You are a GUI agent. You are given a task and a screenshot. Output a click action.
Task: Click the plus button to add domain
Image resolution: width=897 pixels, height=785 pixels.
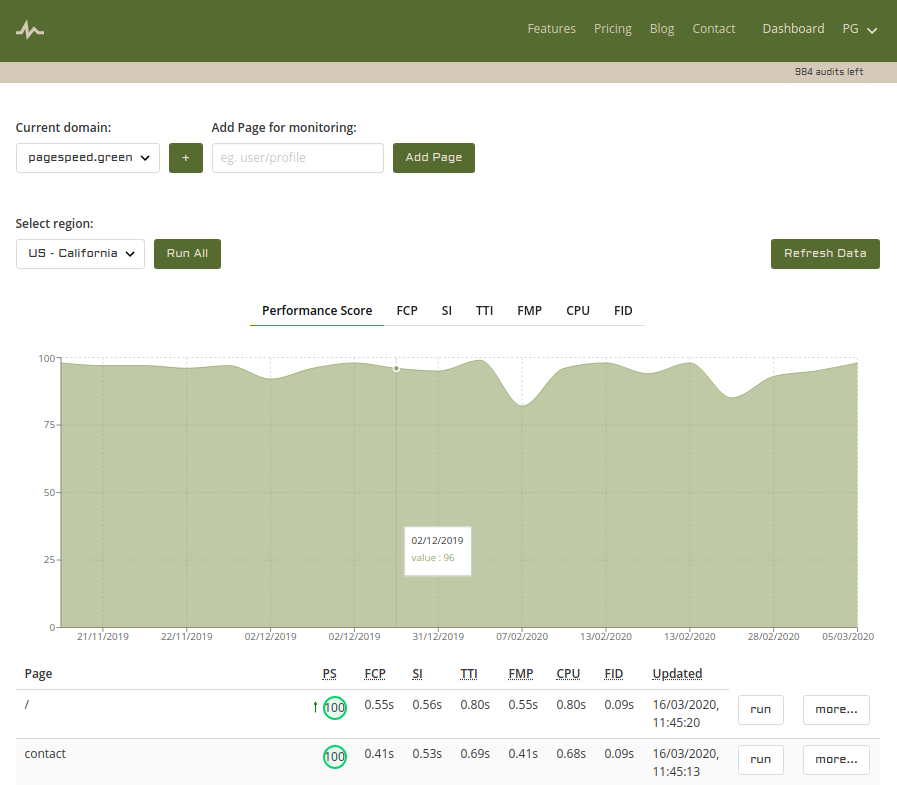186,158
